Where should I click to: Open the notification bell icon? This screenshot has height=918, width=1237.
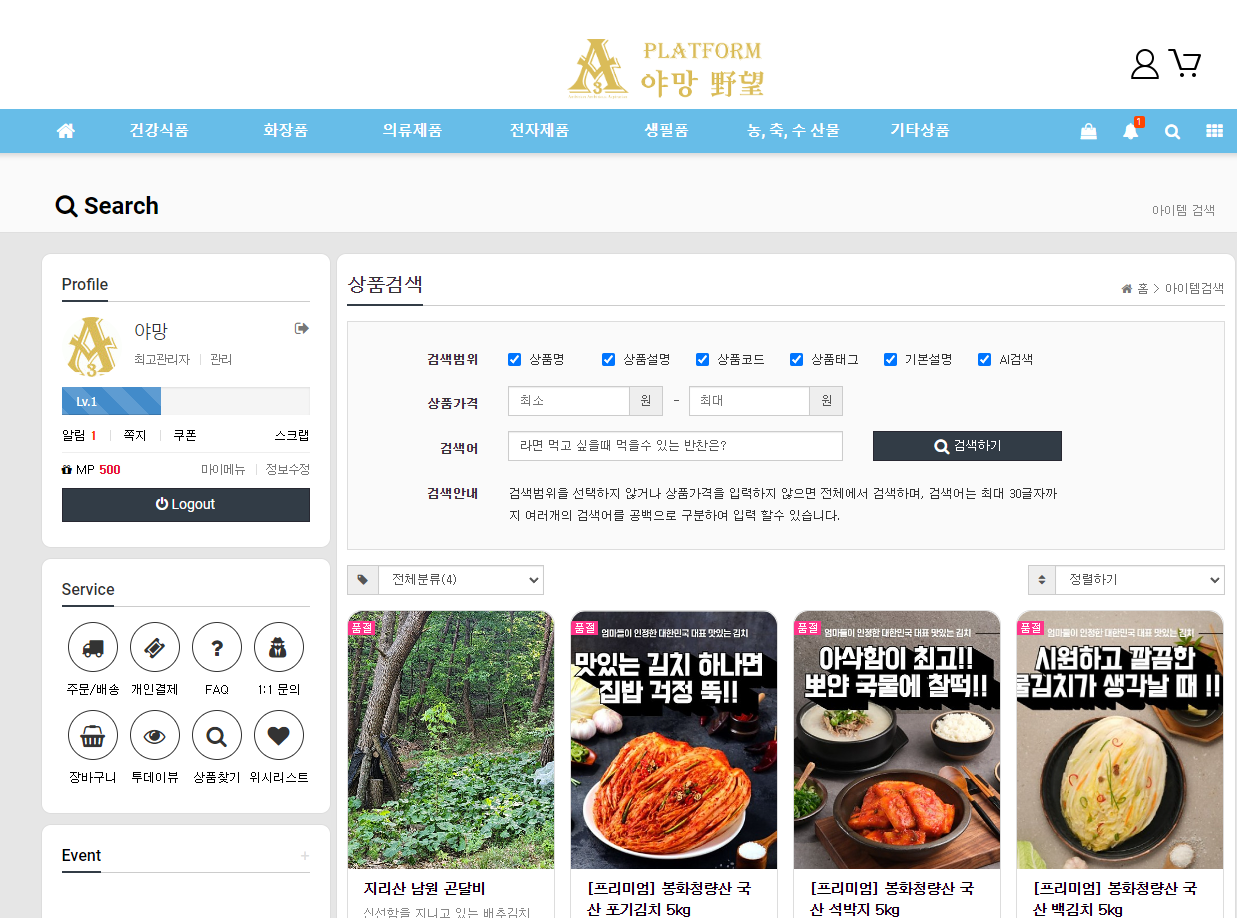(1130, 131)
